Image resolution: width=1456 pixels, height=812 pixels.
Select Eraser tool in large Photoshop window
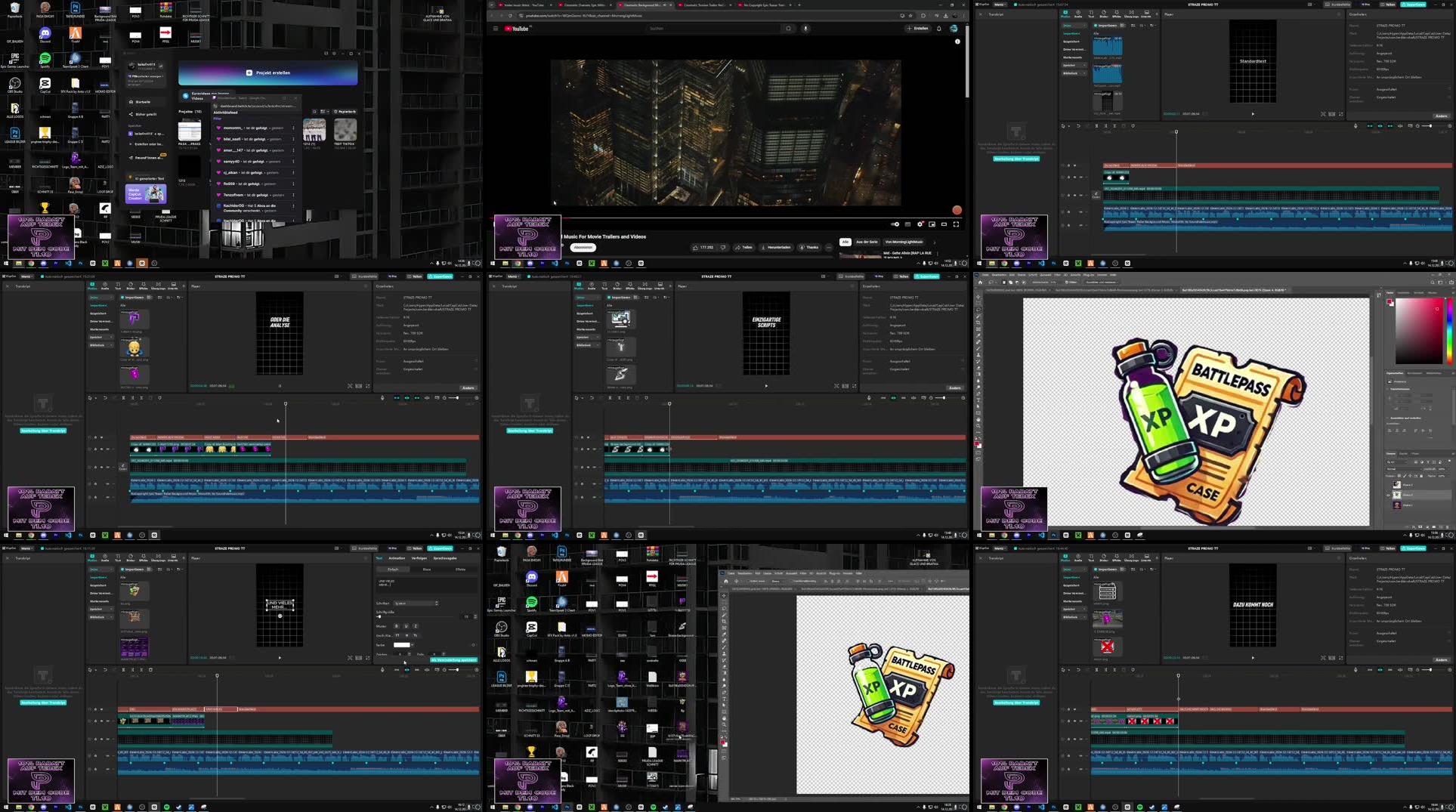point(978,368)
